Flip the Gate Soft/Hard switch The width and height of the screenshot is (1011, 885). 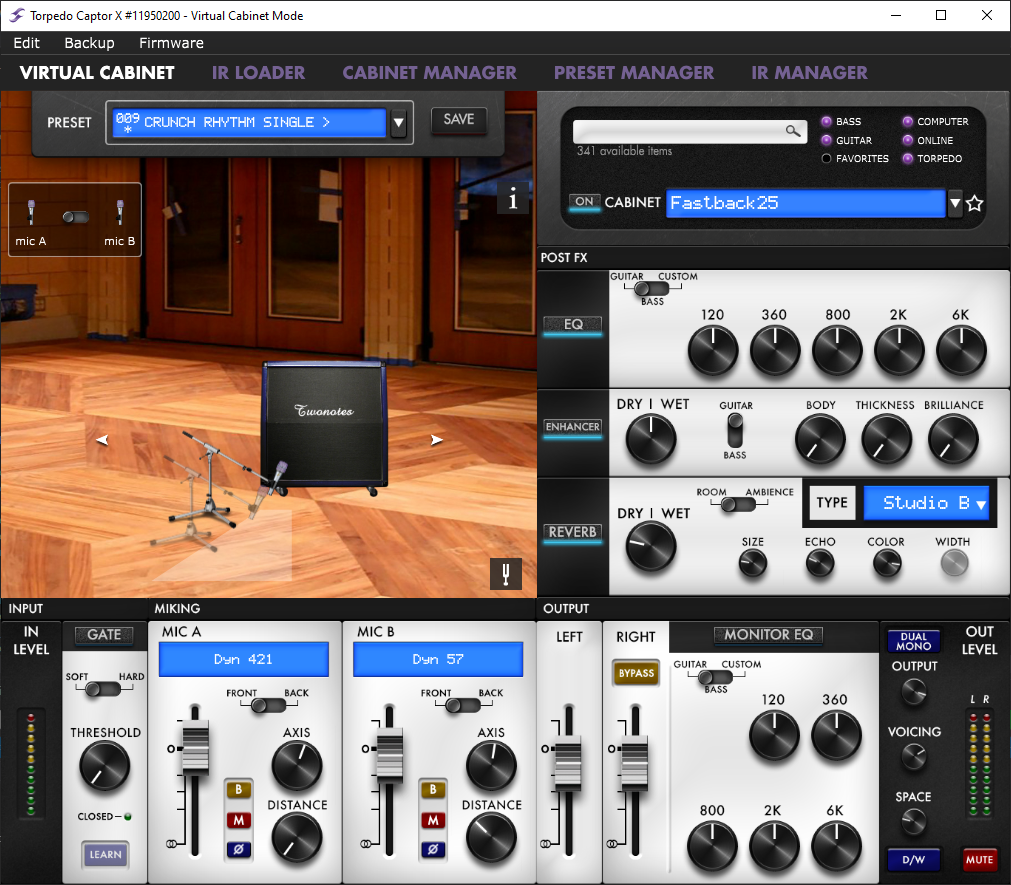[103, 690]
